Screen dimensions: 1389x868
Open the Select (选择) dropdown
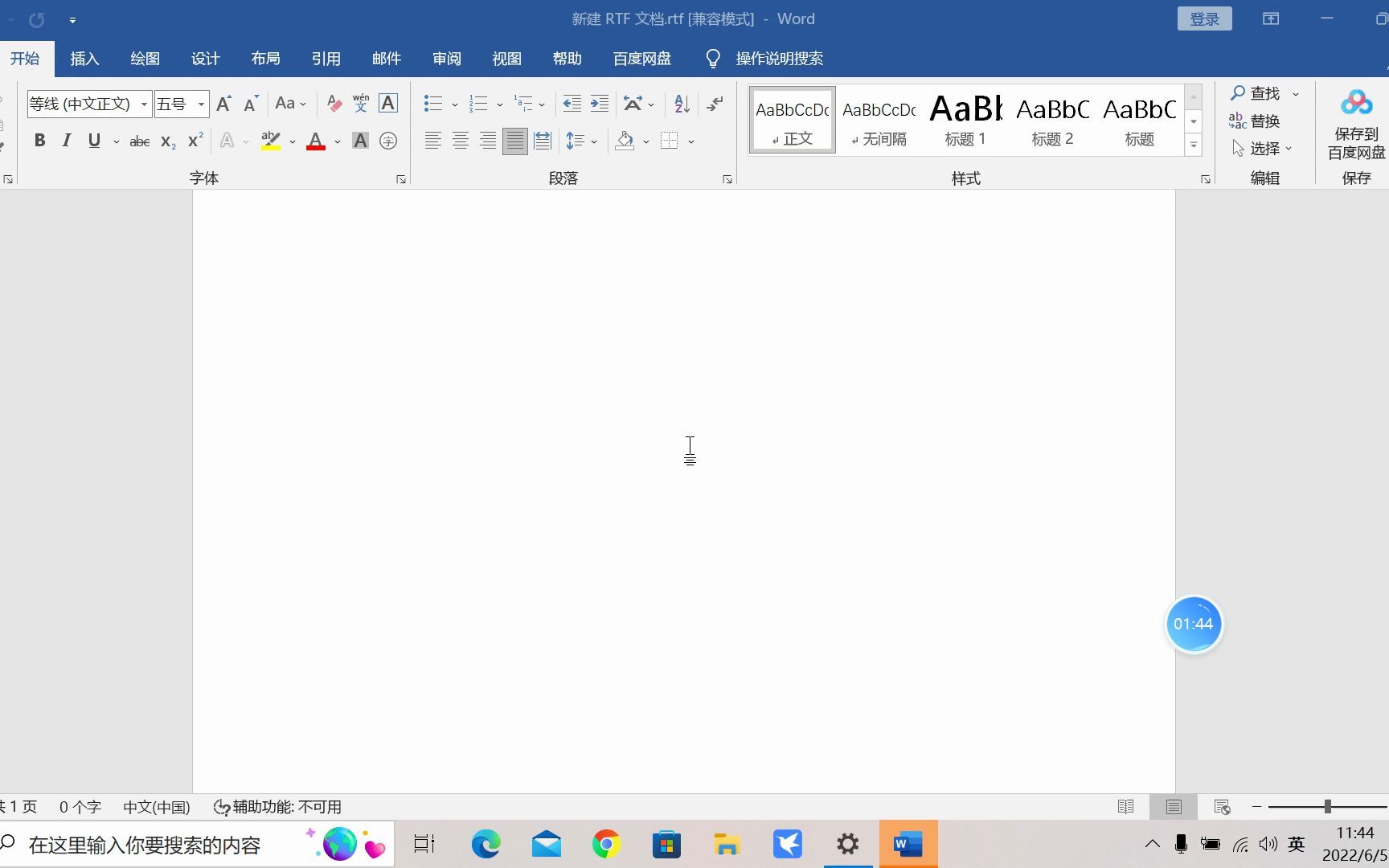click(x=1261, y=149)
